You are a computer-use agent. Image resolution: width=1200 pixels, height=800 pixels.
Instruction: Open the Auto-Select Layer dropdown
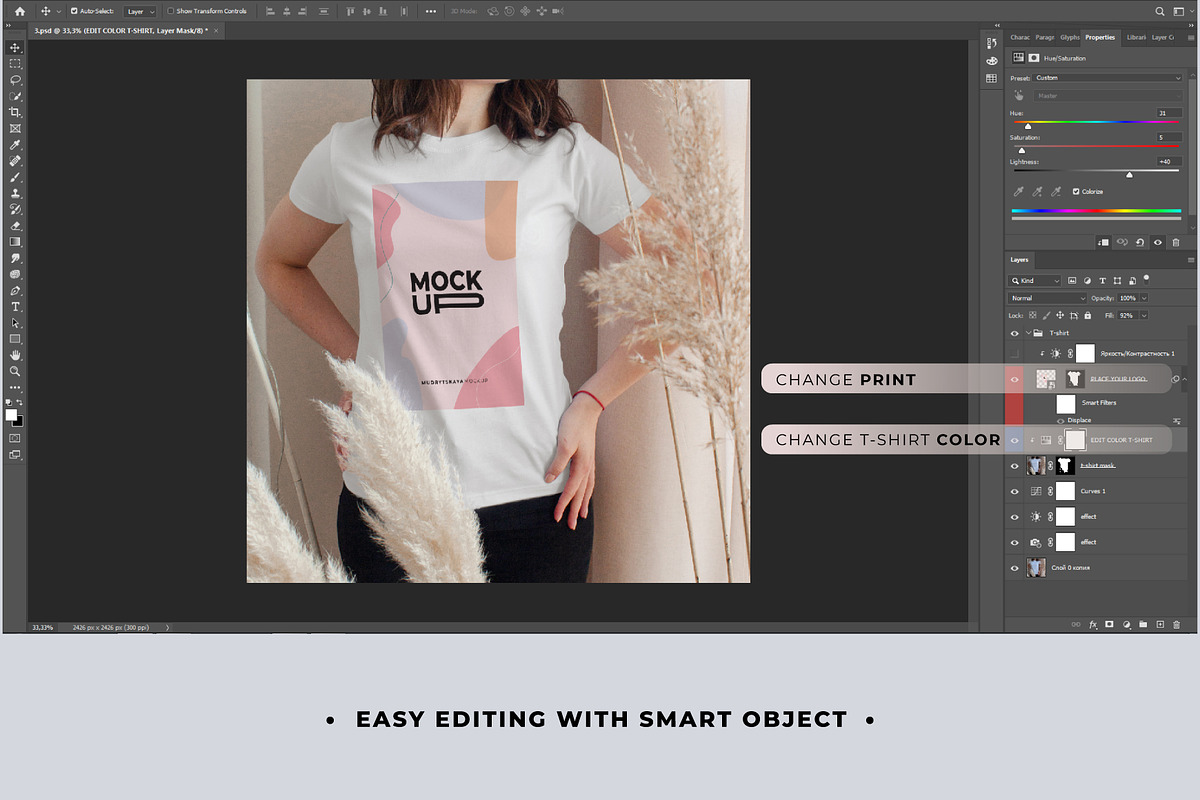coord(138,11)
